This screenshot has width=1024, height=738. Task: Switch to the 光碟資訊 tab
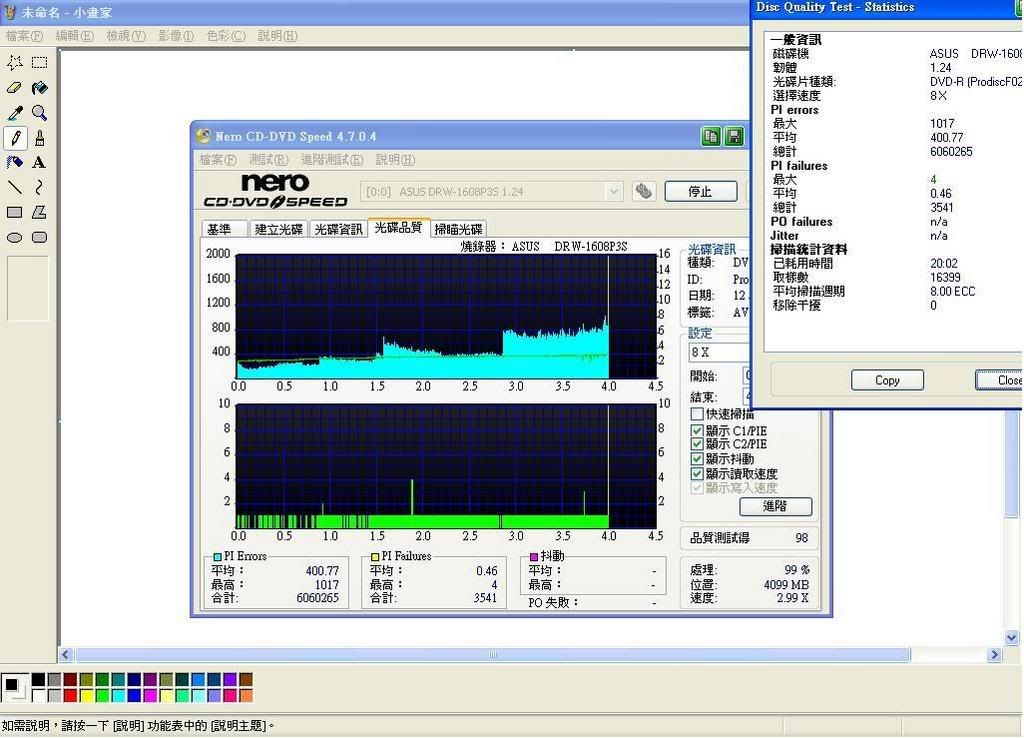point(338,229)
